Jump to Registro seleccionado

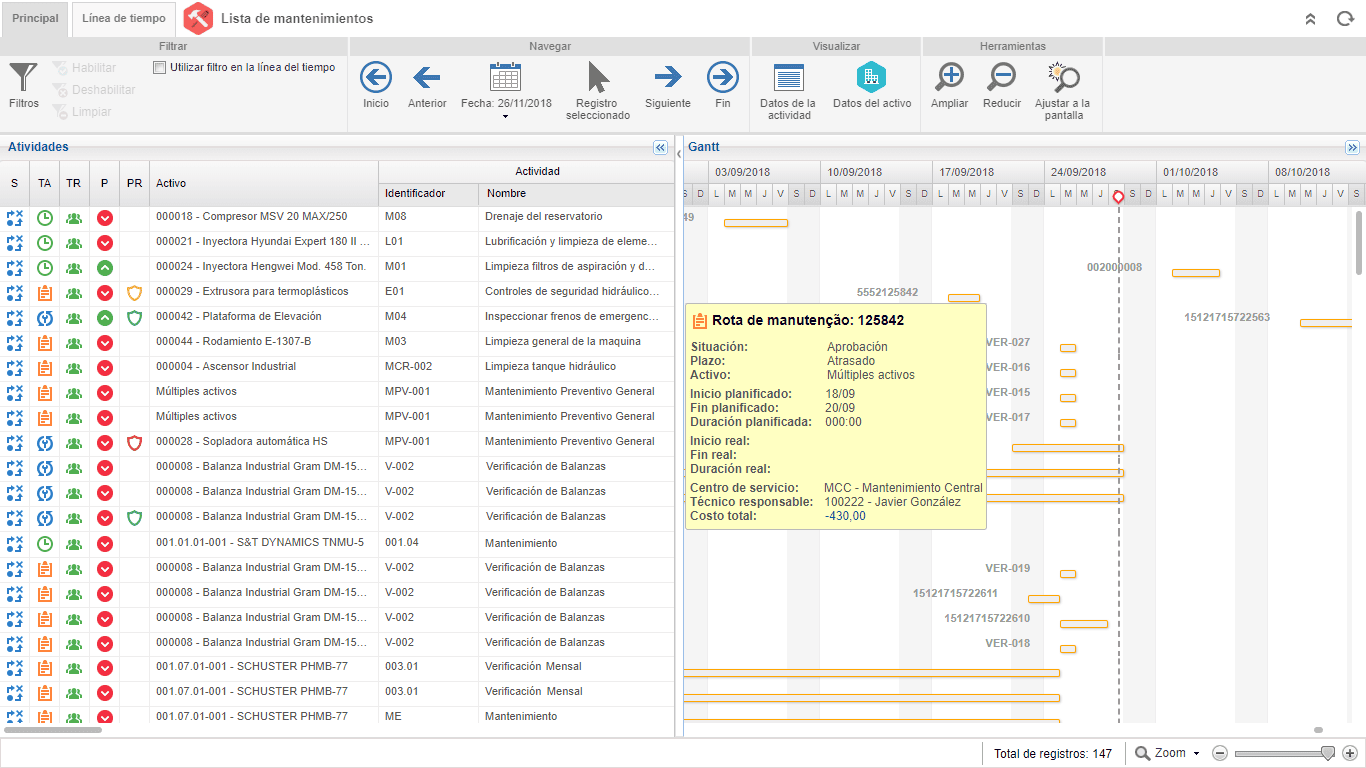pyautogui.click(x=598, y=91)
